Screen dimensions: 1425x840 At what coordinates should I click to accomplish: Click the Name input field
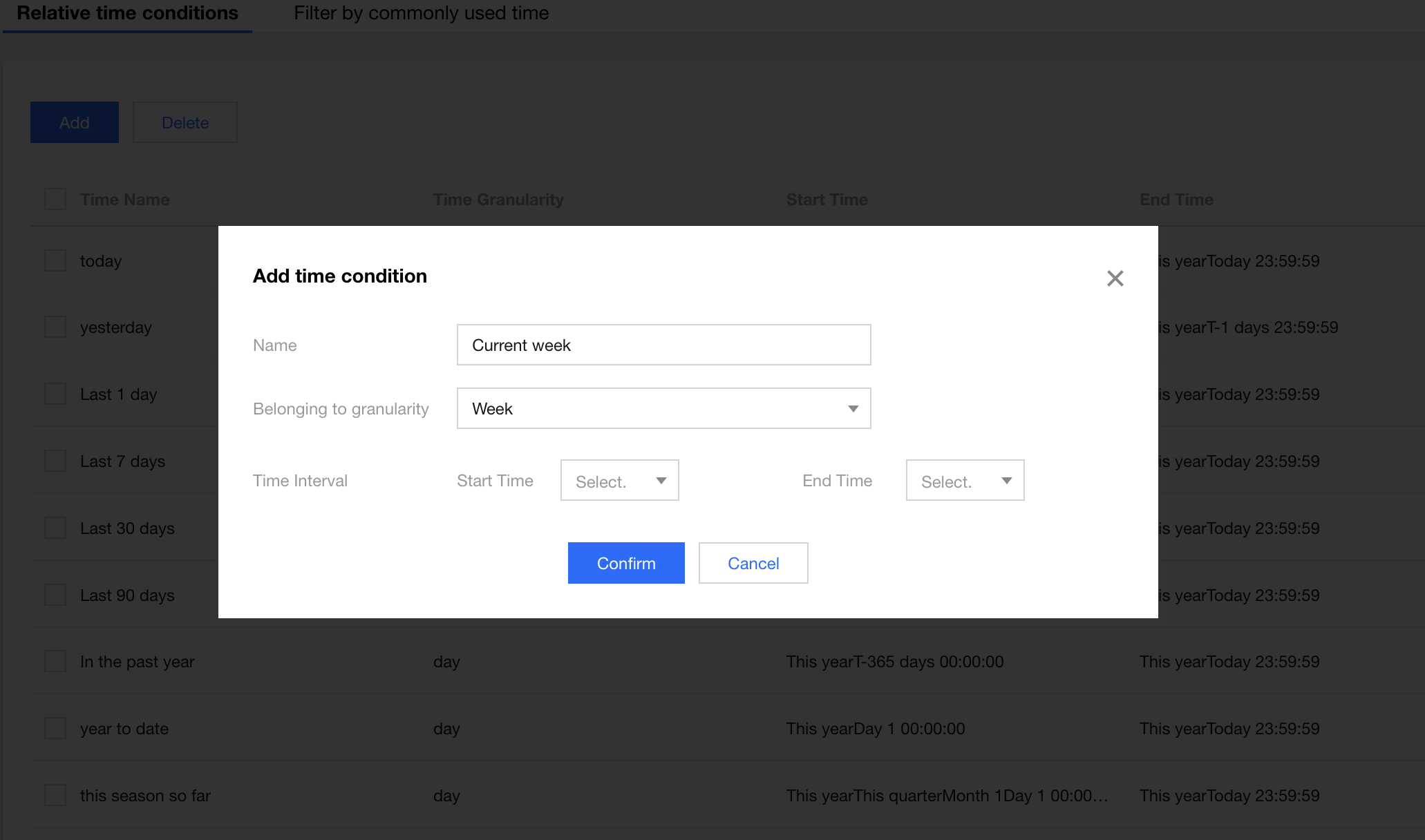tap(663, 345)
